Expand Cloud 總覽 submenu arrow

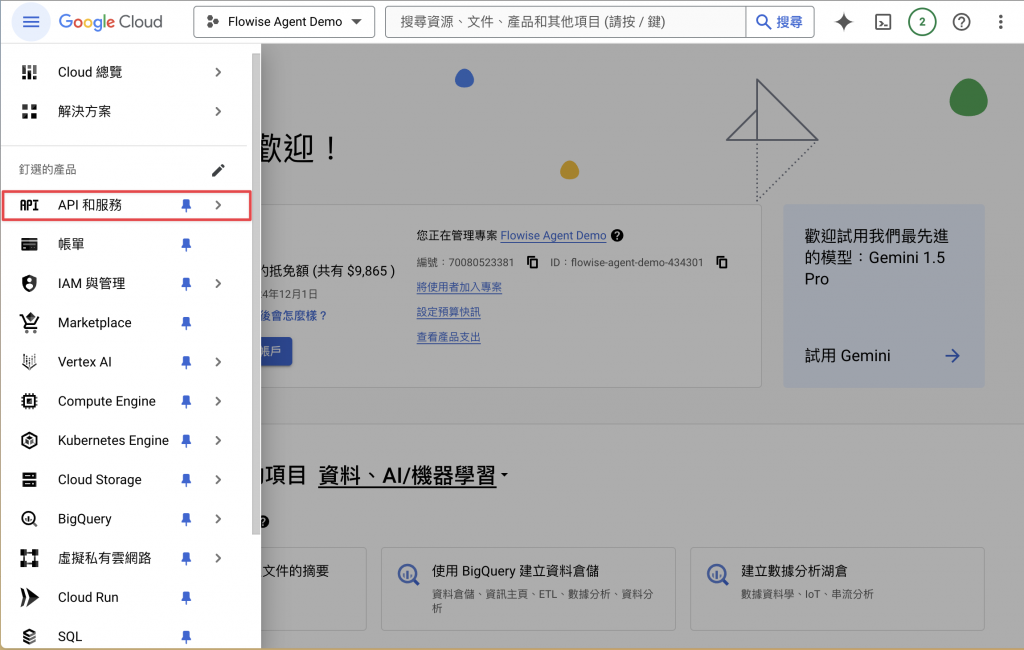click(x=218, y=72)
